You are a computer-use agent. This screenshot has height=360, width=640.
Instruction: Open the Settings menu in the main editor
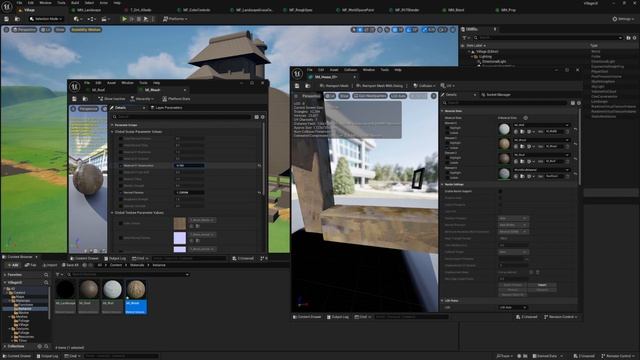624,19
